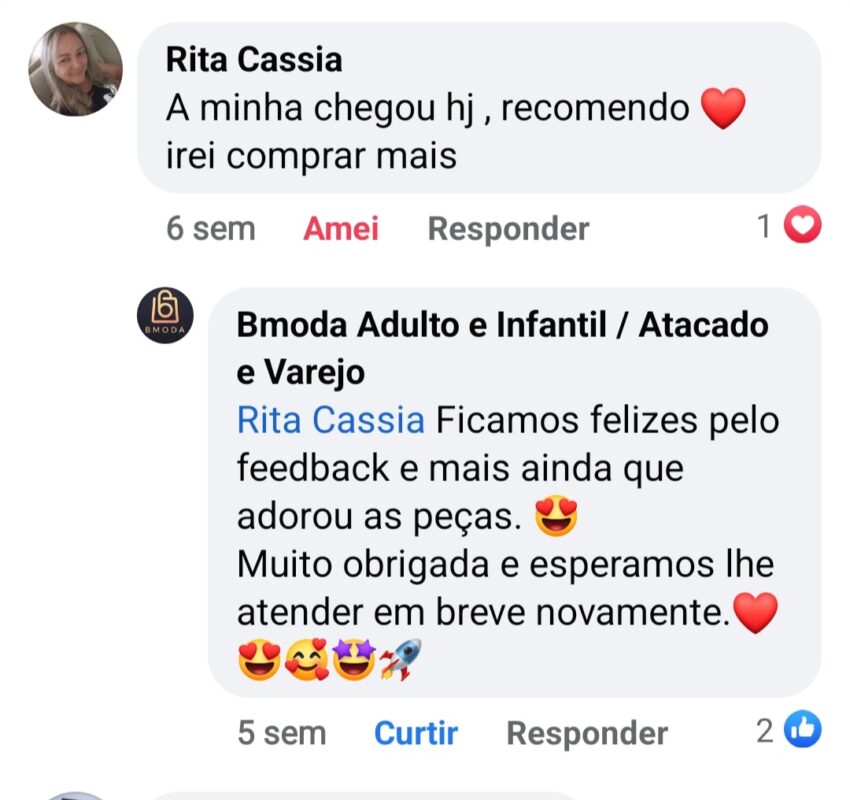Tap the rocket emoji in Bmoda's reply

click(x=401, y=660)
